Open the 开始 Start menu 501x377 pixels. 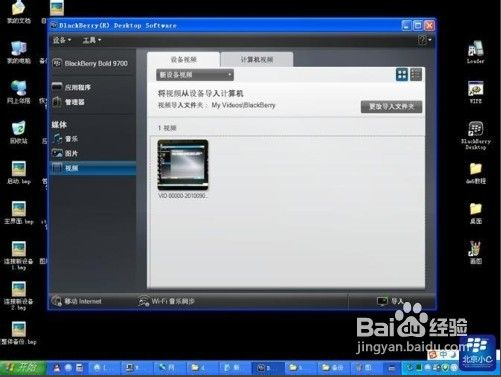tap(23, 368)
